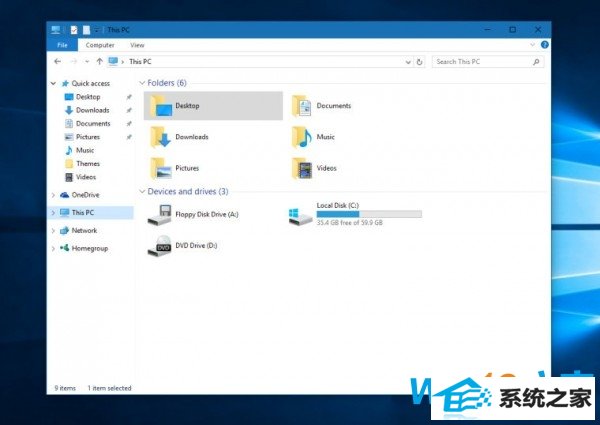The width and height of the screenshot is (600, 425).
Task: Open the Music folder icon in main pane
Action: coord(301,136)
